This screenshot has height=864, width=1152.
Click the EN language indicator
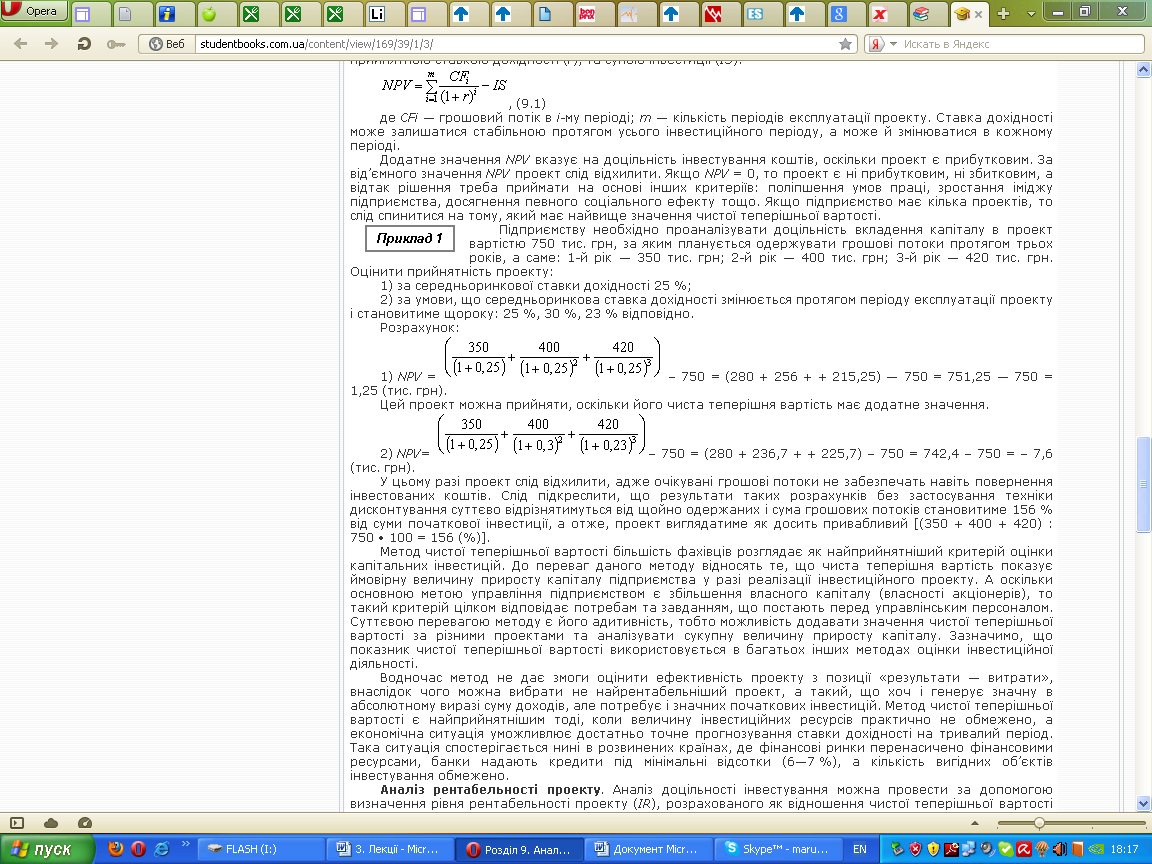pos(859,849)
